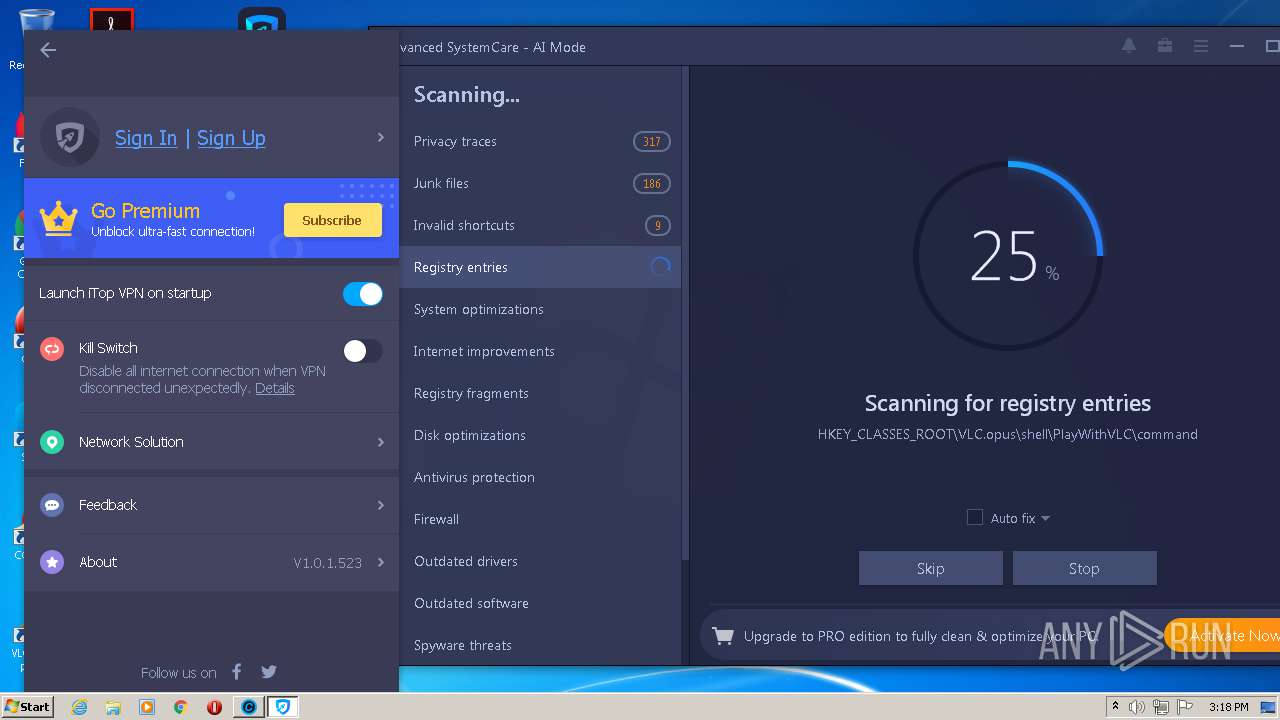Open Opera browser from the taskbar
Screen dimensions: 1280x720
214,707
